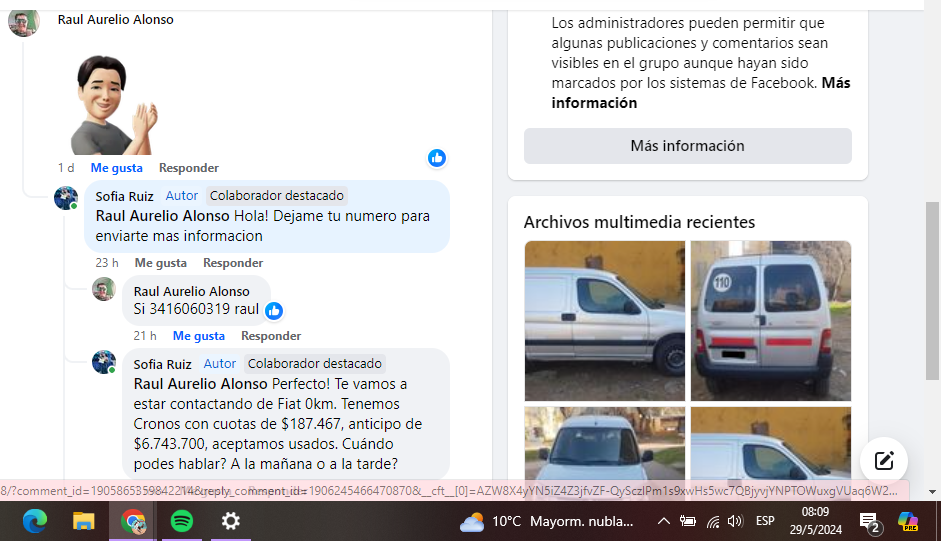
Task: Expand the hidden system tray icons chevron
Action: pos(663,521)
